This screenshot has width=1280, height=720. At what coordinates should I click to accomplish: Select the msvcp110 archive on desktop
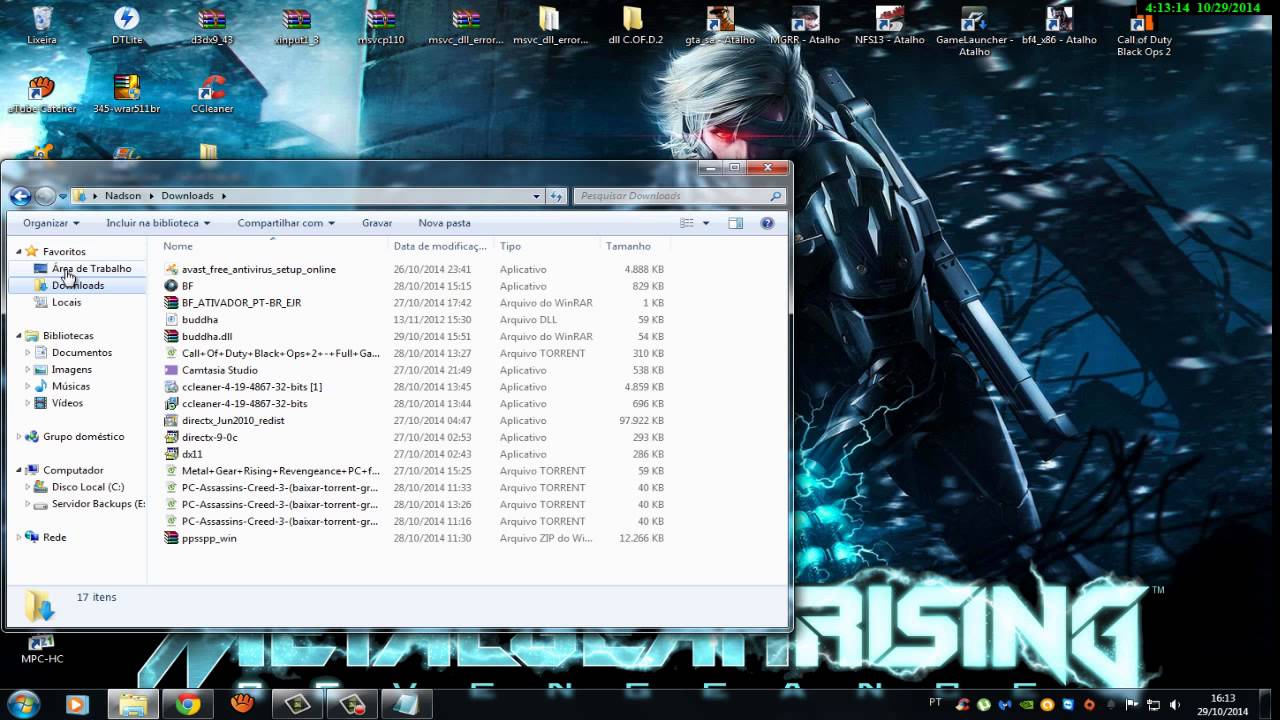[381, 25]
